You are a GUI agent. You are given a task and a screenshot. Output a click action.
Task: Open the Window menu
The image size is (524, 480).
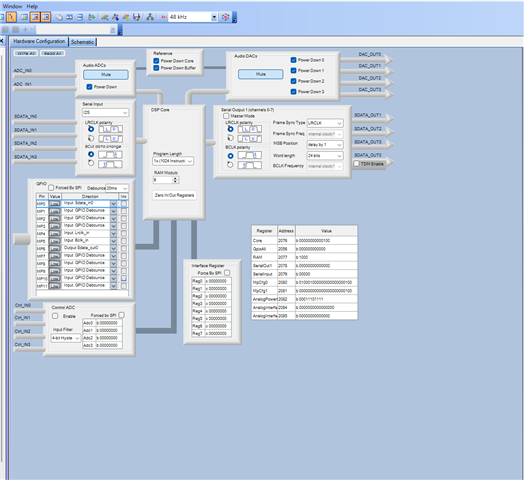point(12,6)
